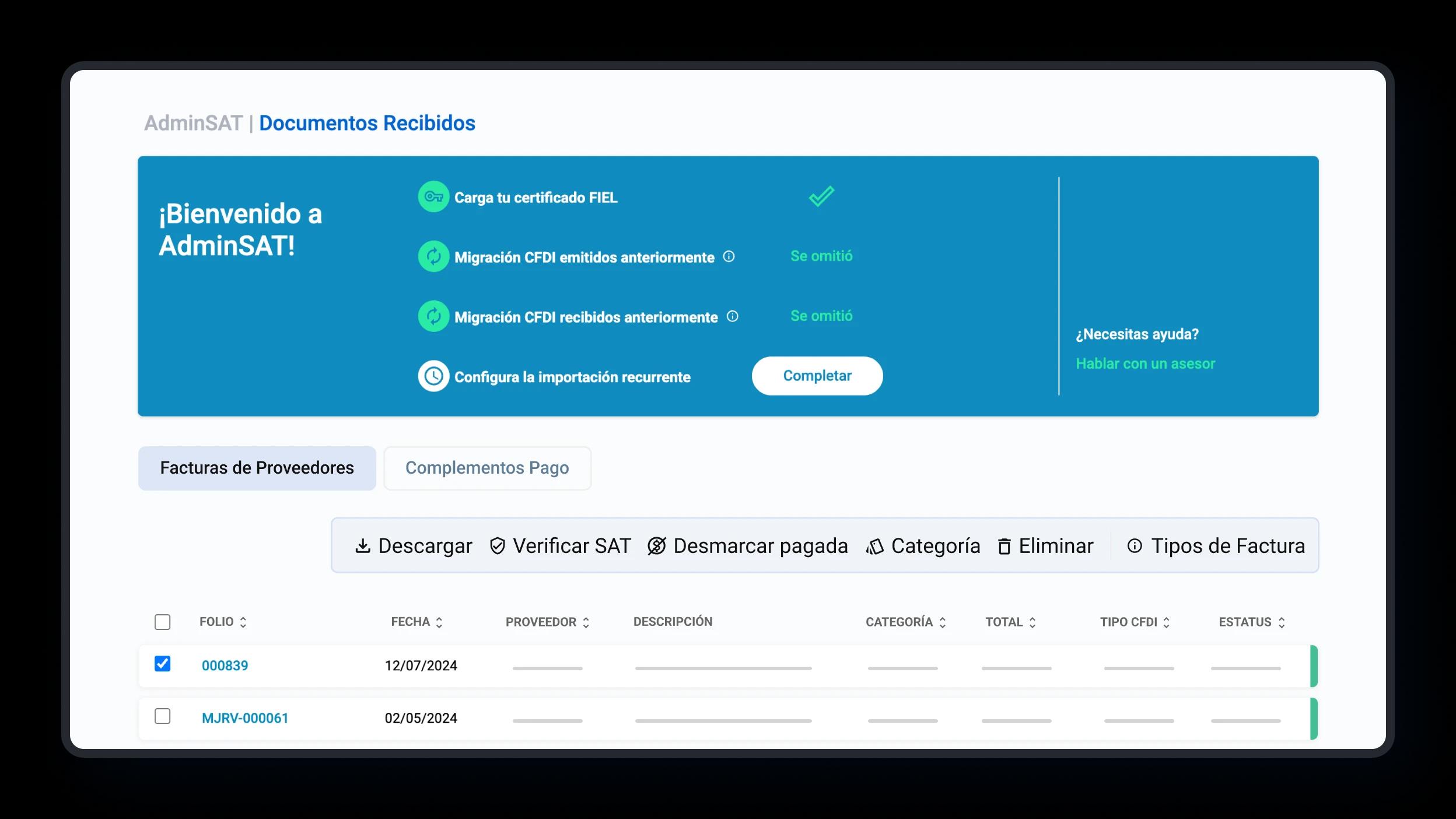Click the Eliminar trash icon
Screen dimensions: 1456x819
pos(1004,547)
